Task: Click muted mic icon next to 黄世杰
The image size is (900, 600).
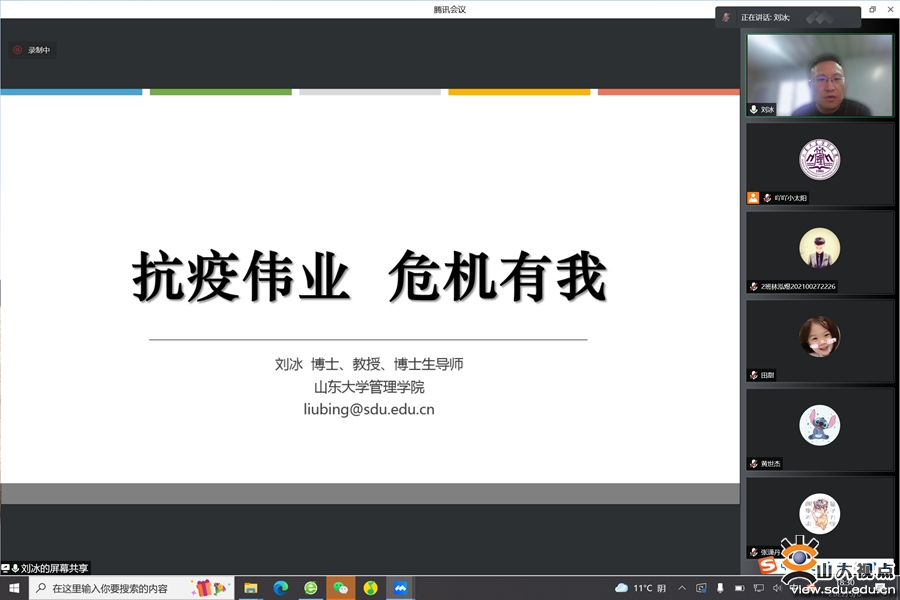Action: (753, 464)
